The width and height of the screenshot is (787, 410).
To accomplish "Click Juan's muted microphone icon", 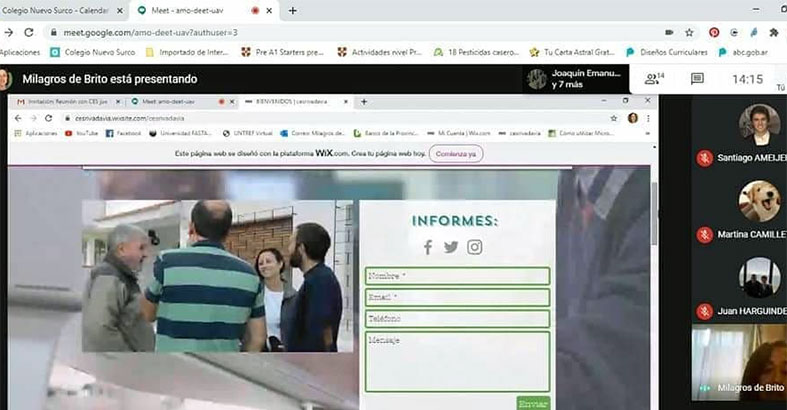I will coord(704,312).
